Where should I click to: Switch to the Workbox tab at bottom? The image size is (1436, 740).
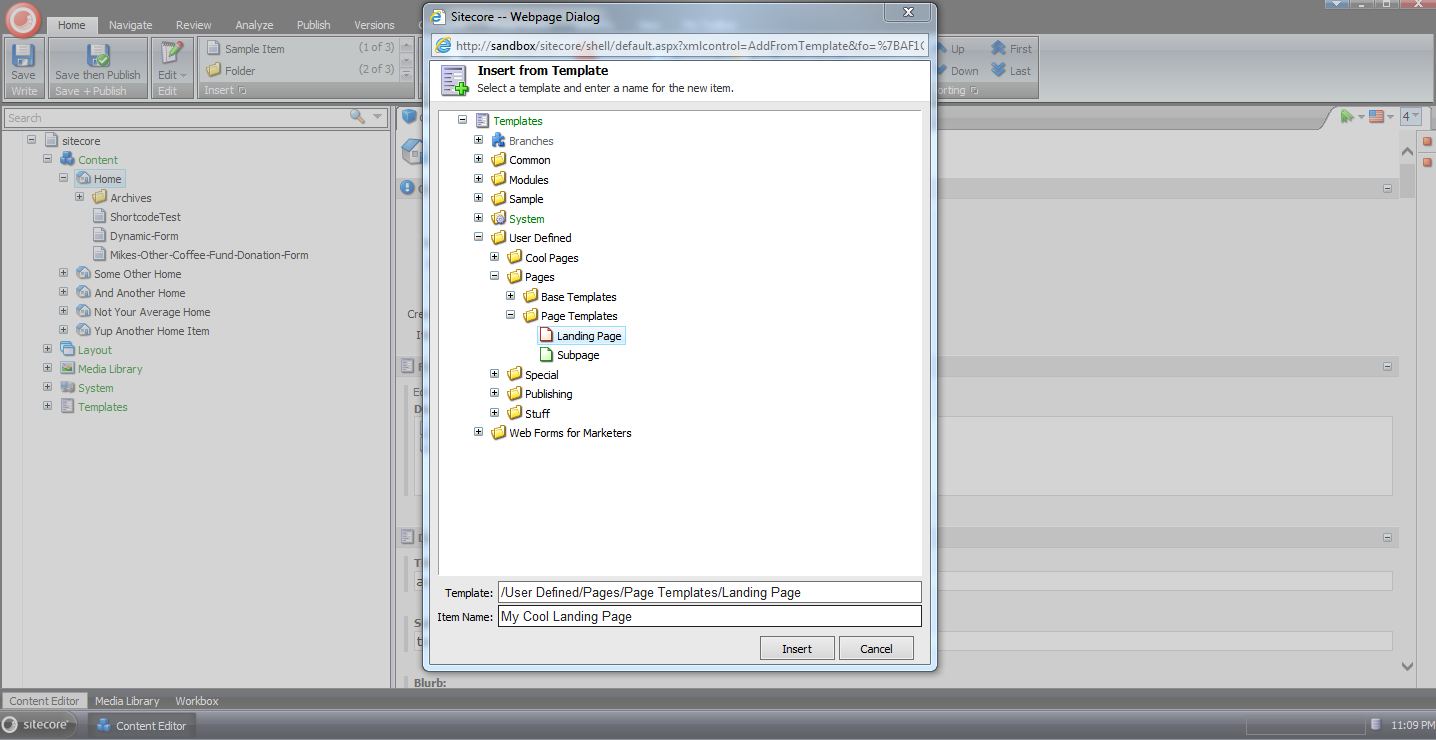[x=196, y=701]
